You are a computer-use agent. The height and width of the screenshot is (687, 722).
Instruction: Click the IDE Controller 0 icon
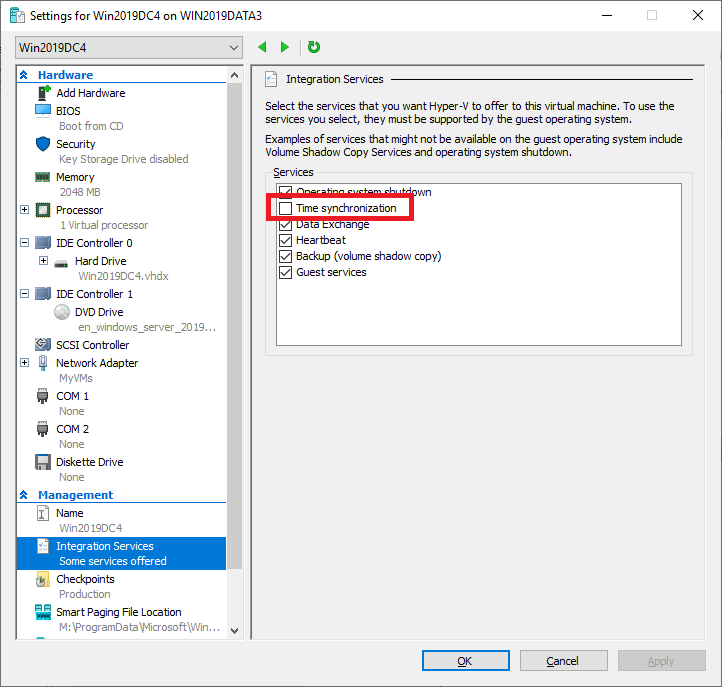click(x=43, y=243)
